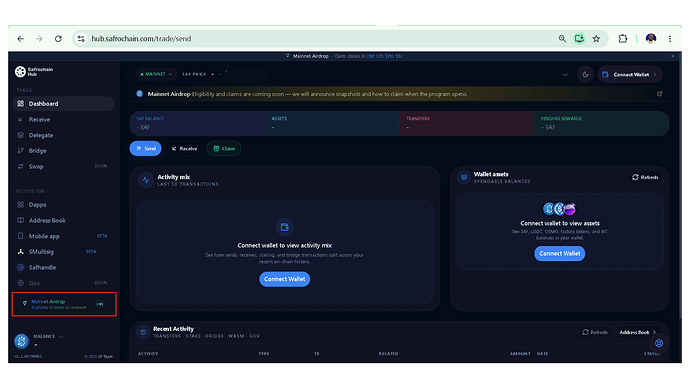Screen dimensions: 690x388
Task: Reload the page with the refresh icon
Action: coord(58,39)
